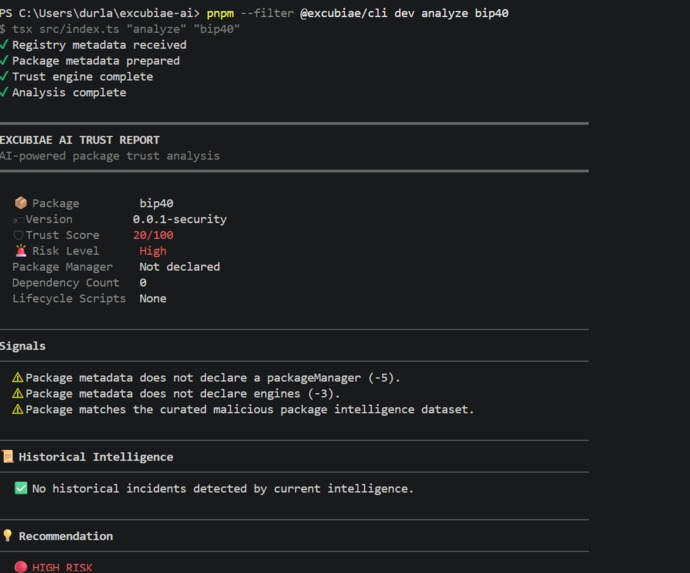Click the 'Dependency Count' label
Screen dimensions: 690x573
(66, 283)
